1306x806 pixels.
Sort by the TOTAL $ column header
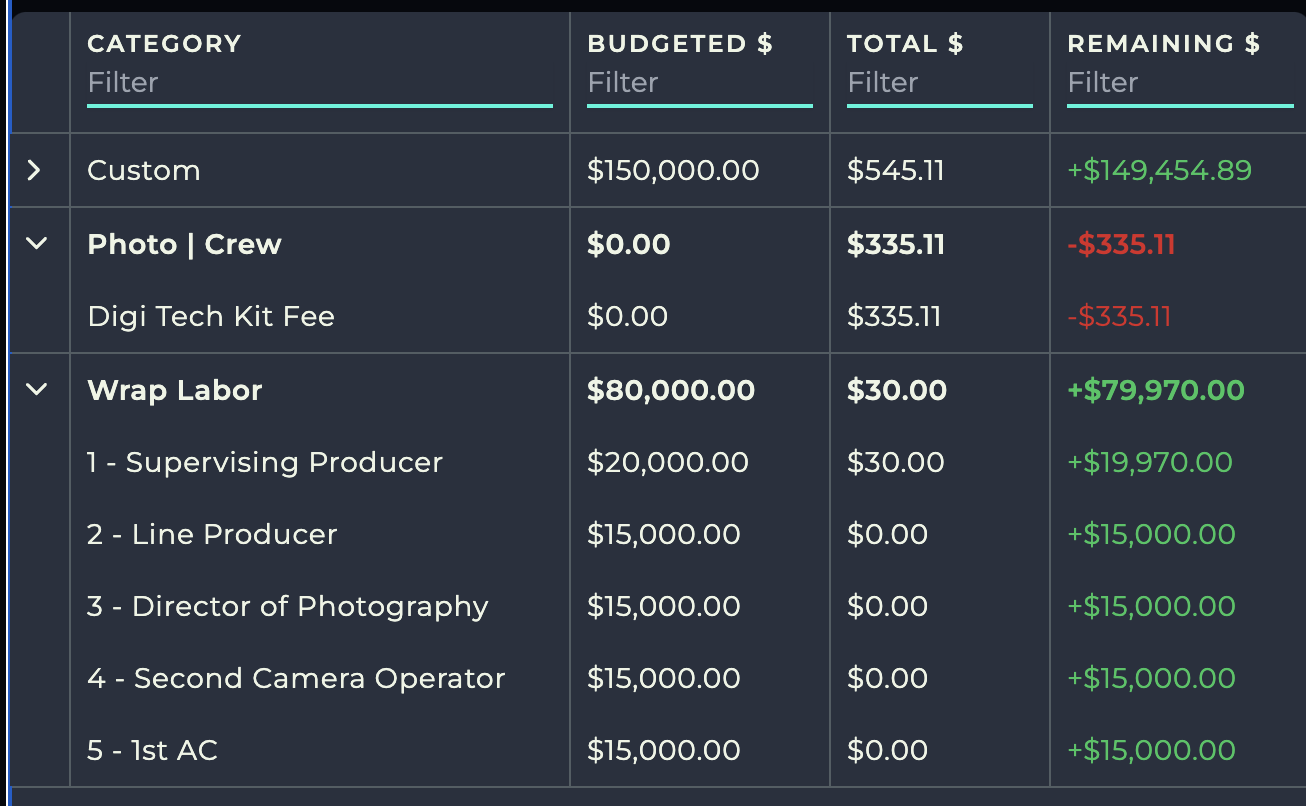[x=905, y=44]
